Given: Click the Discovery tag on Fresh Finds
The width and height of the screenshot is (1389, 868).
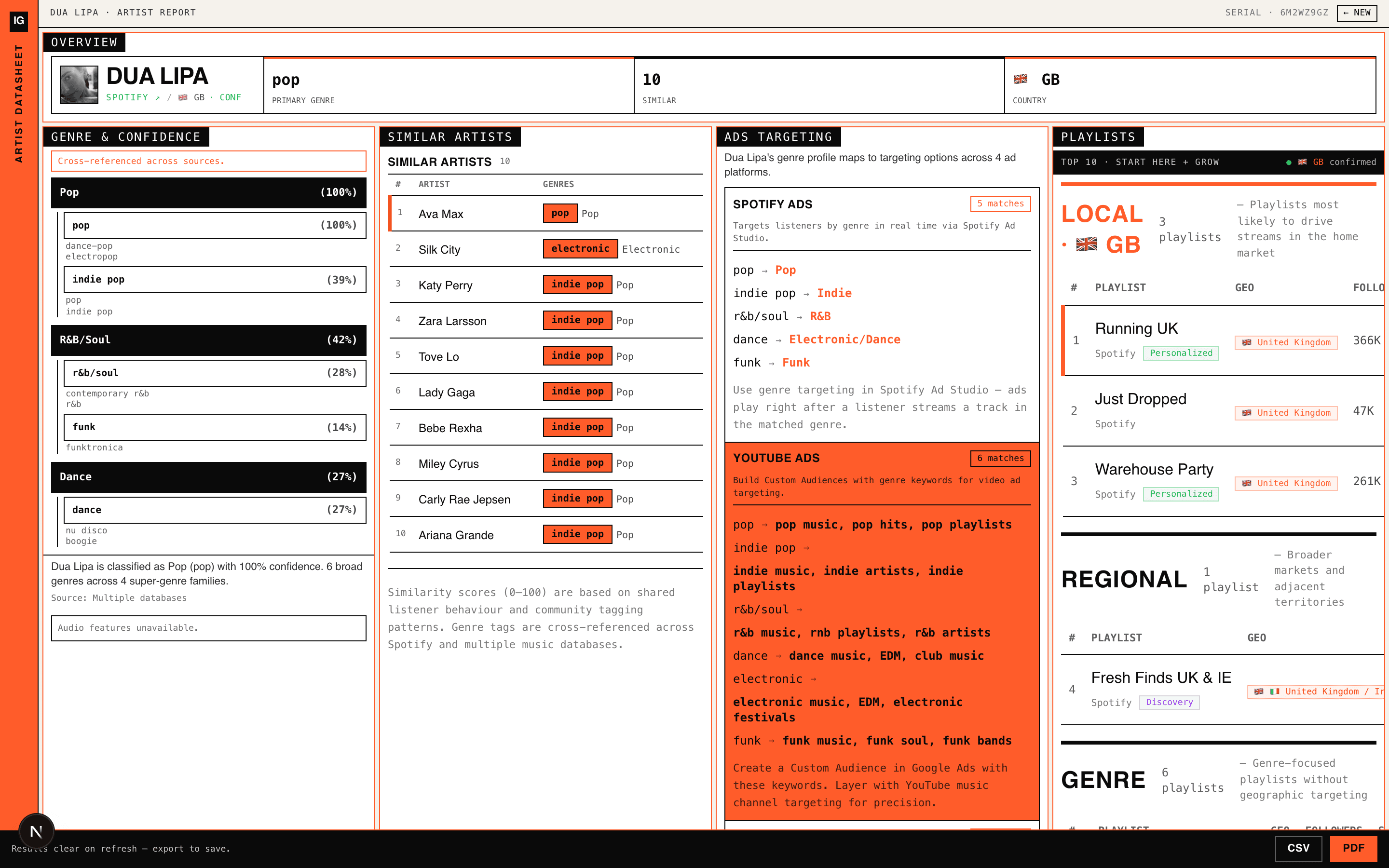Looking at the screenshot, I should pyautogui.click(x=1169, y=702).
